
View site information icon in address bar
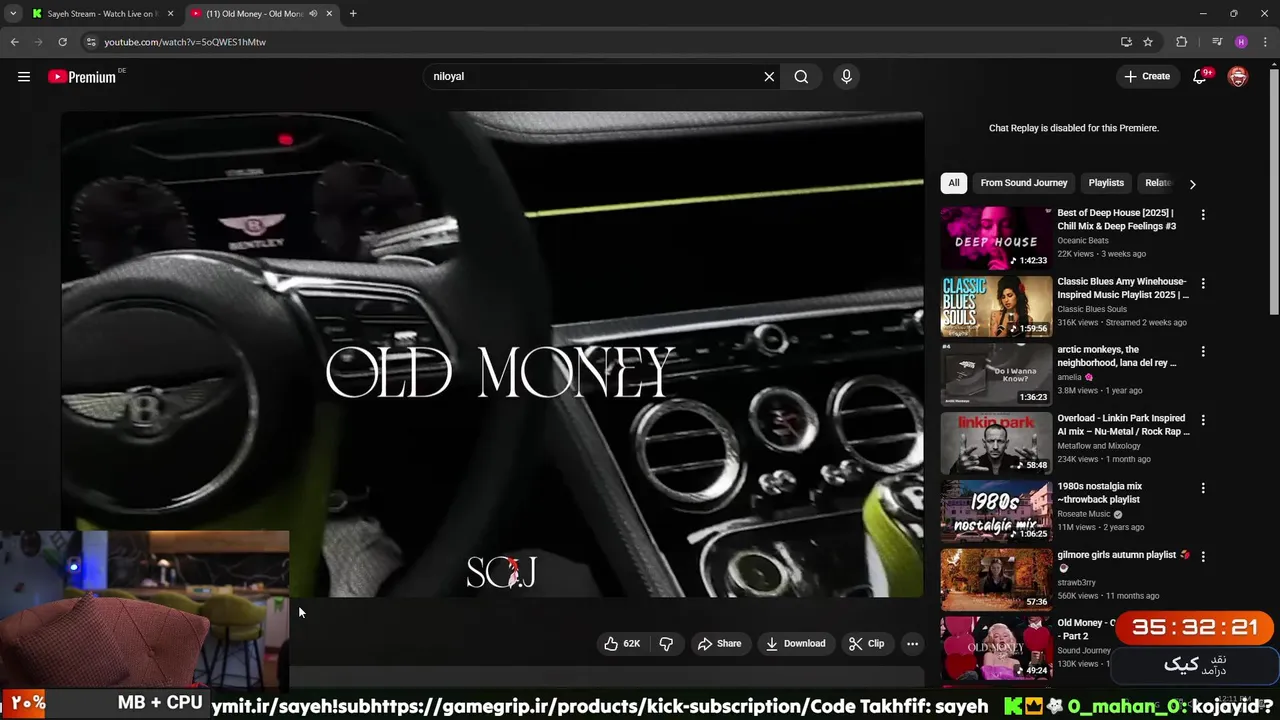pyautogui.click(x=91, y=42)
